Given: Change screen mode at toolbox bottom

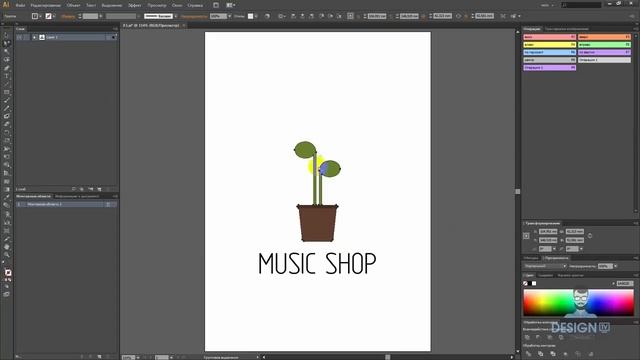Looking at the screenshot, I should [x=7, y=294].
